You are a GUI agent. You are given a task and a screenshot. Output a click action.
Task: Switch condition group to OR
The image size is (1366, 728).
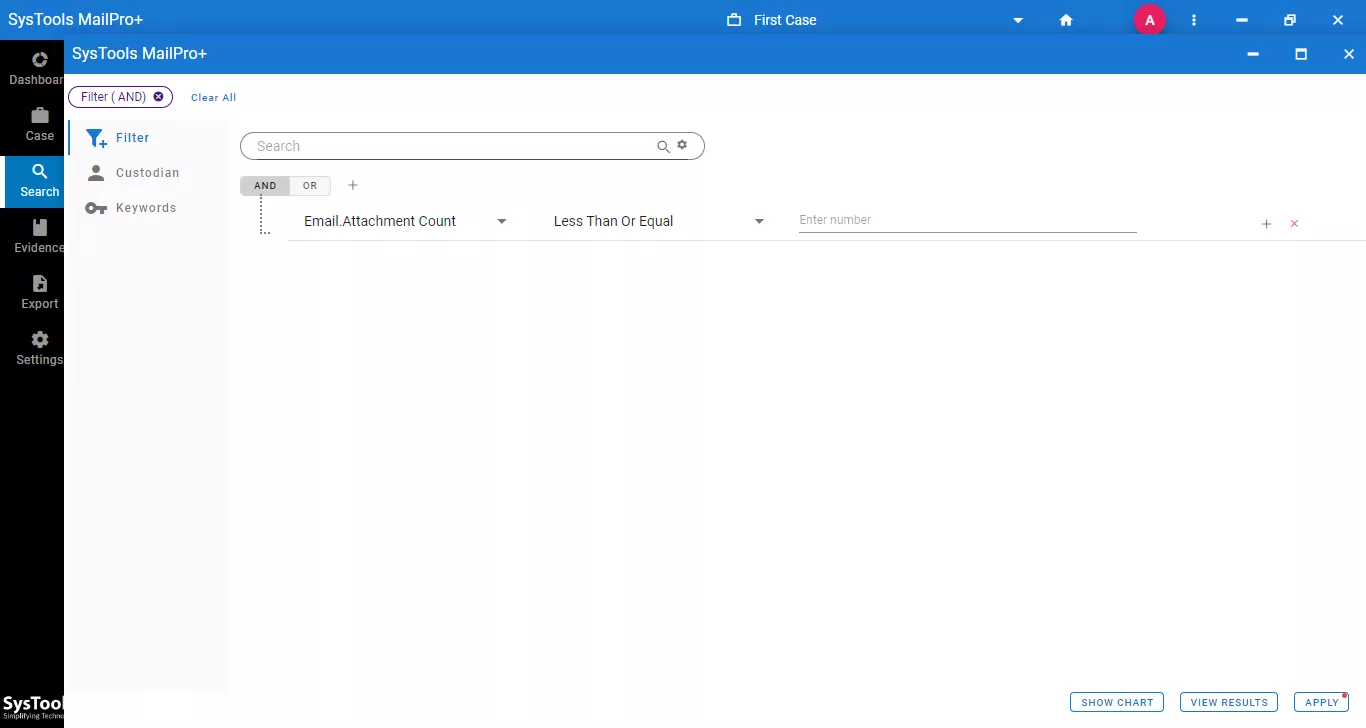click(x=310, y=186)
